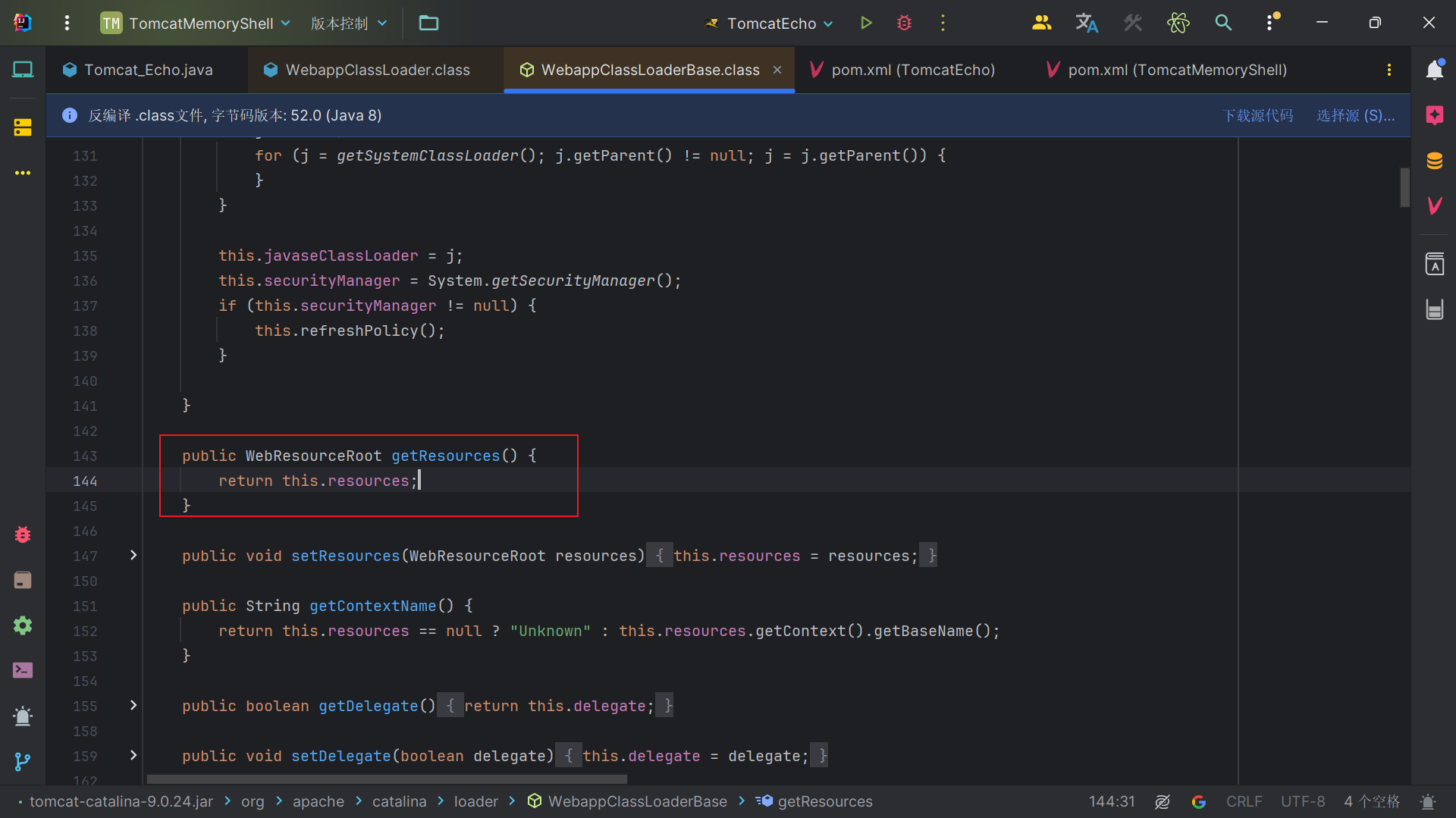Open Code With Me users icon
The width and height of the screenshot is (1456, 818).
[1042, 23]
